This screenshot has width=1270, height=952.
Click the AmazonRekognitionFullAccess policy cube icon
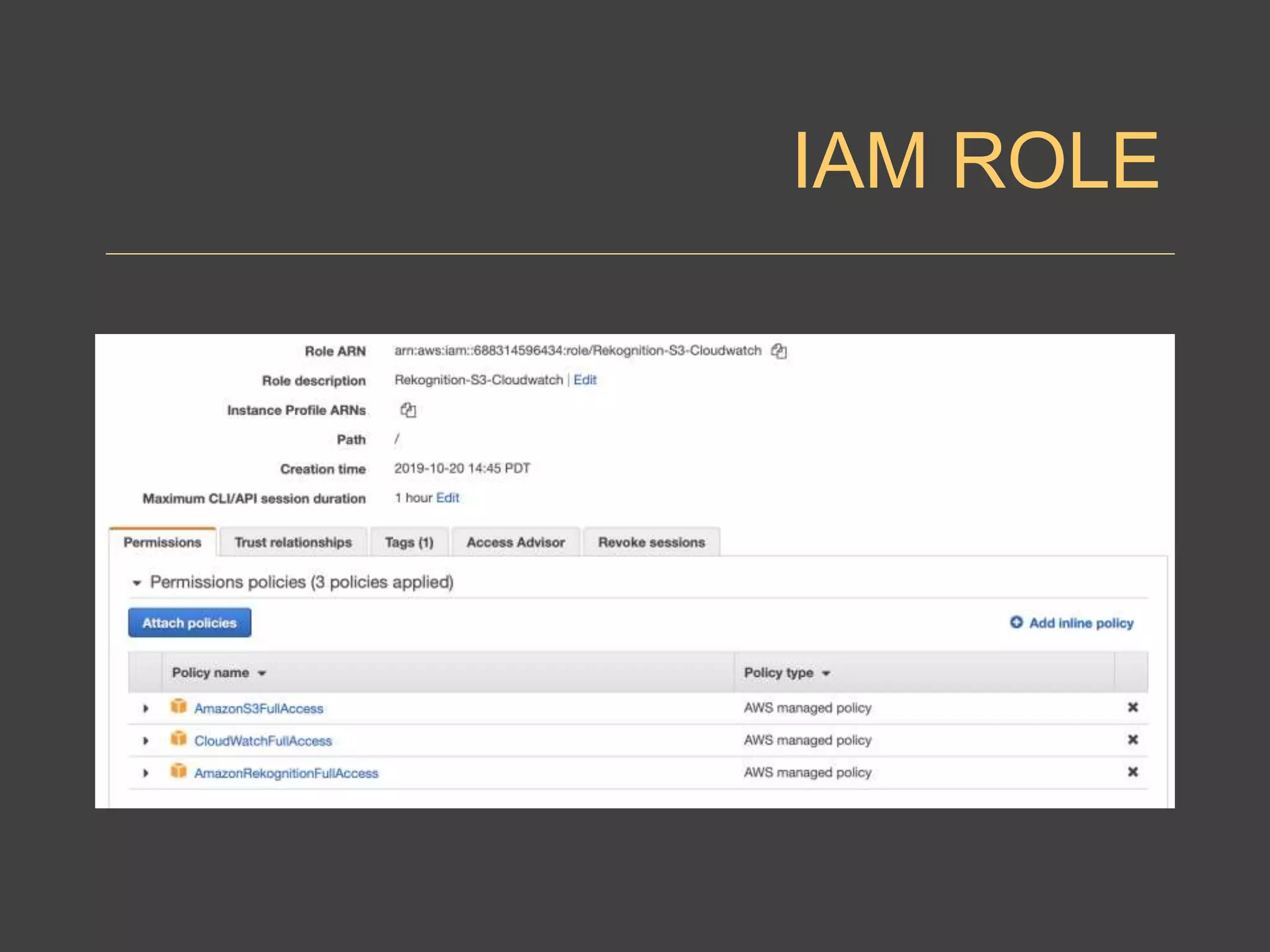pyautogui.click(x=179, y=771)
